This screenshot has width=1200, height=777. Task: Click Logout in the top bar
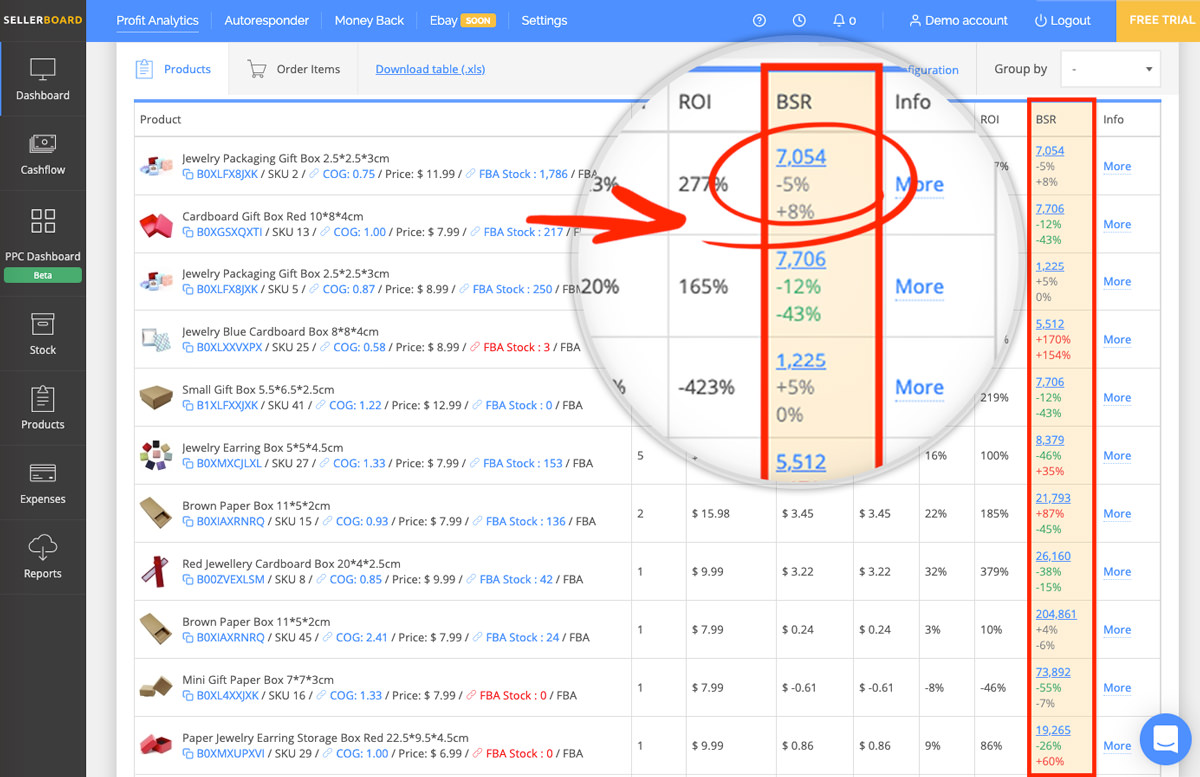point(1063,20)
